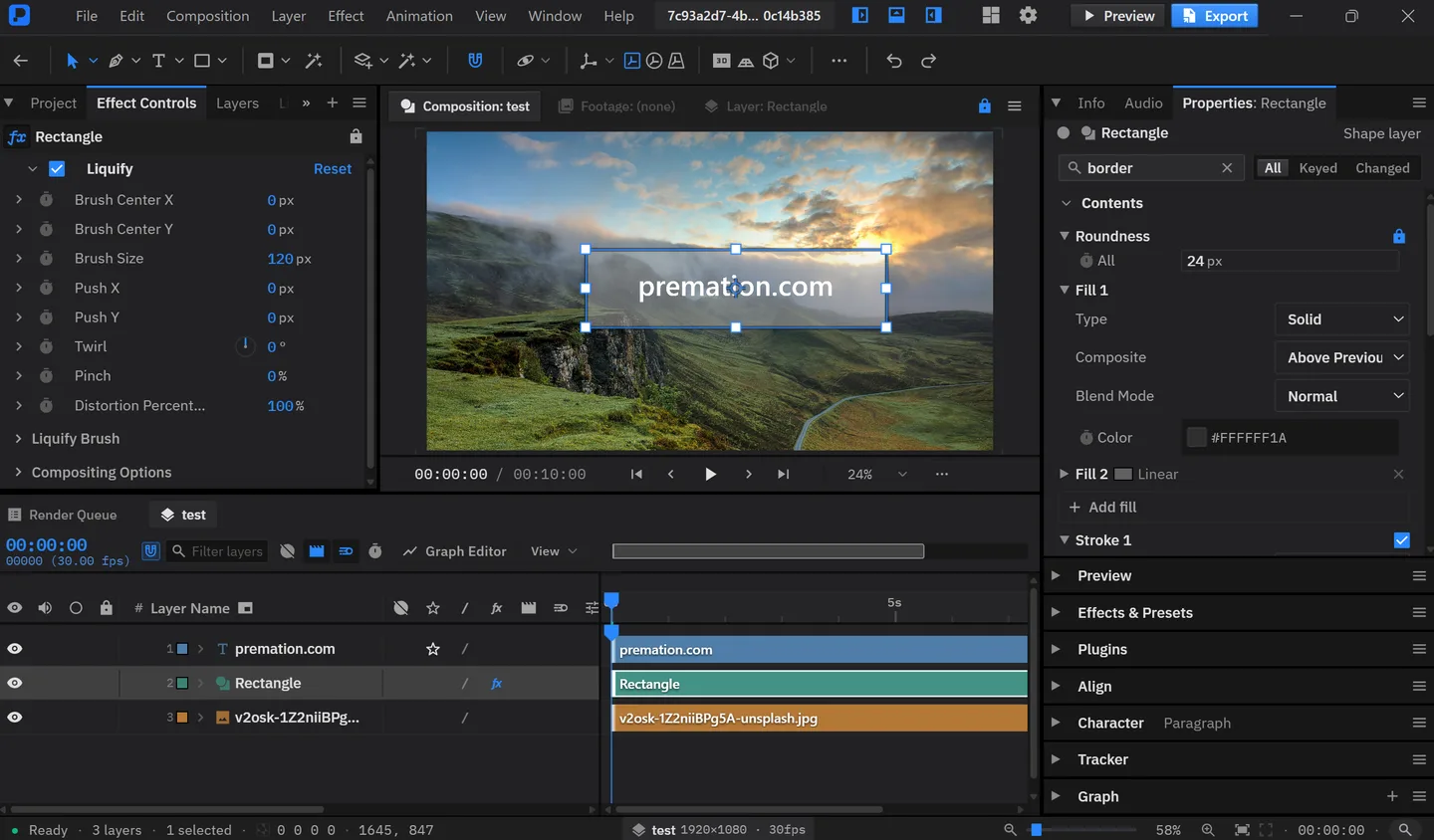Select the Rectangle shape tool
1434x840 pixels.
click(202, 61)
